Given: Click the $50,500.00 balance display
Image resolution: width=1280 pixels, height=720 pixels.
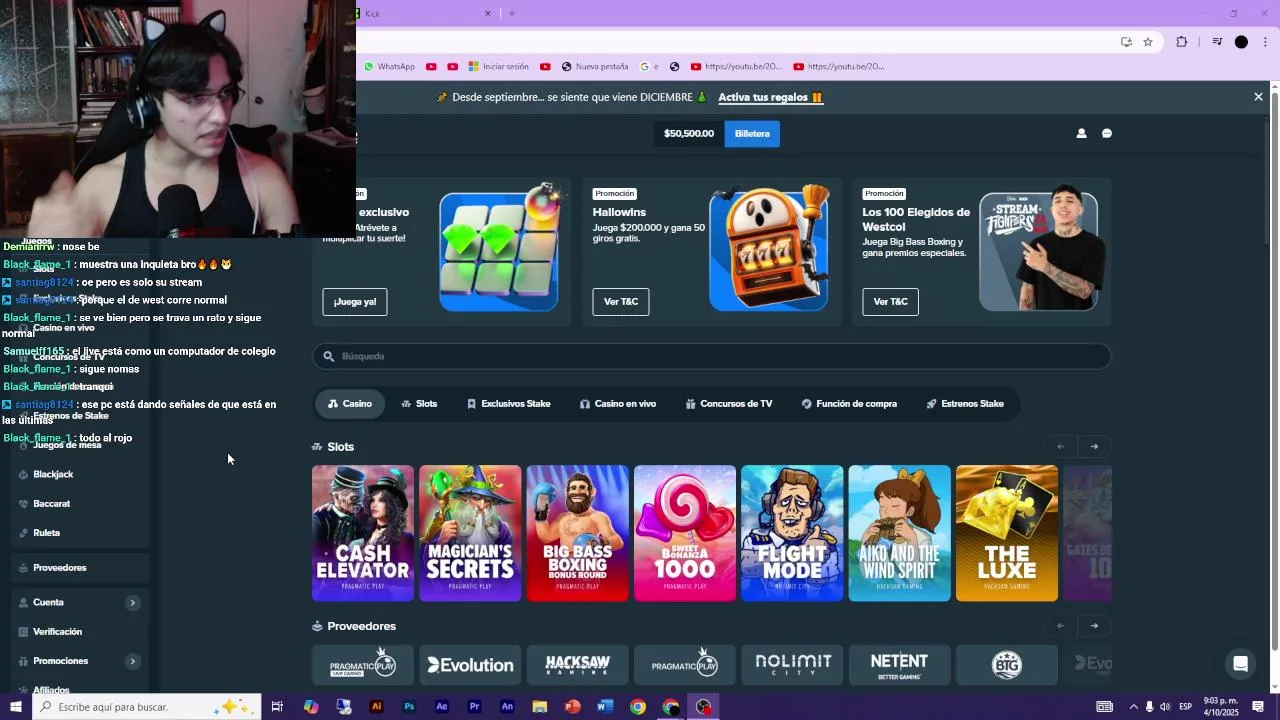Looking at the screenshot, I should click(689, 133).
